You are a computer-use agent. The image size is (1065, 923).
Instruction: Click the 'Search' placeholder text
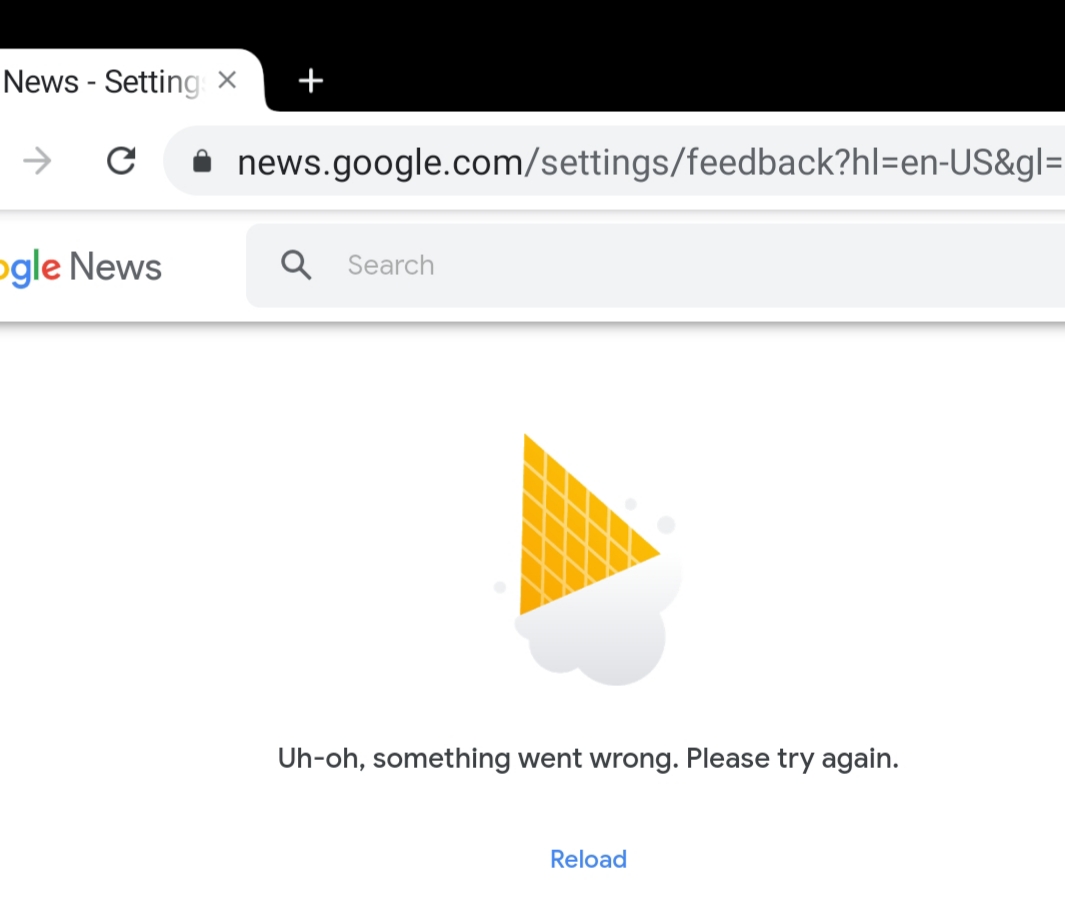click(390, 265)
